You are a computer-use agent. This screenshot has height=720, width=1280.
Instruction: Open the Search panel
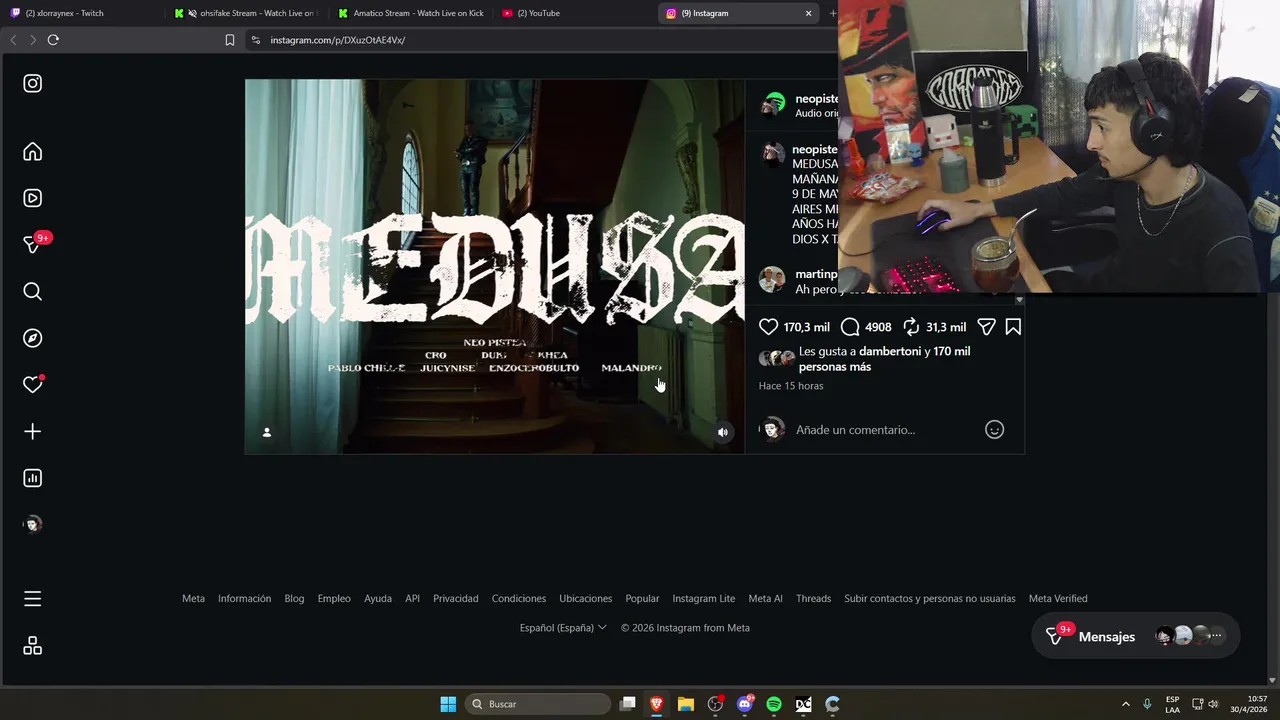click(x=33, y=292)
